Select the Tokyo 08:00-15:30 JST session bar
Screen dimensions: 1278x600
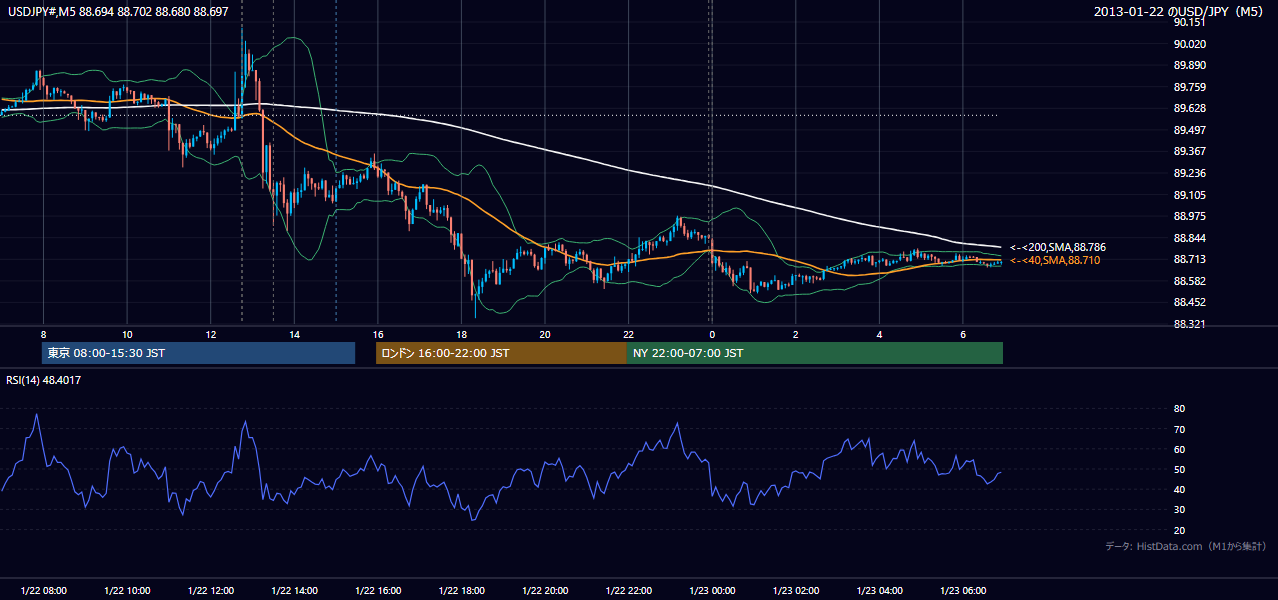pos(198,353)
